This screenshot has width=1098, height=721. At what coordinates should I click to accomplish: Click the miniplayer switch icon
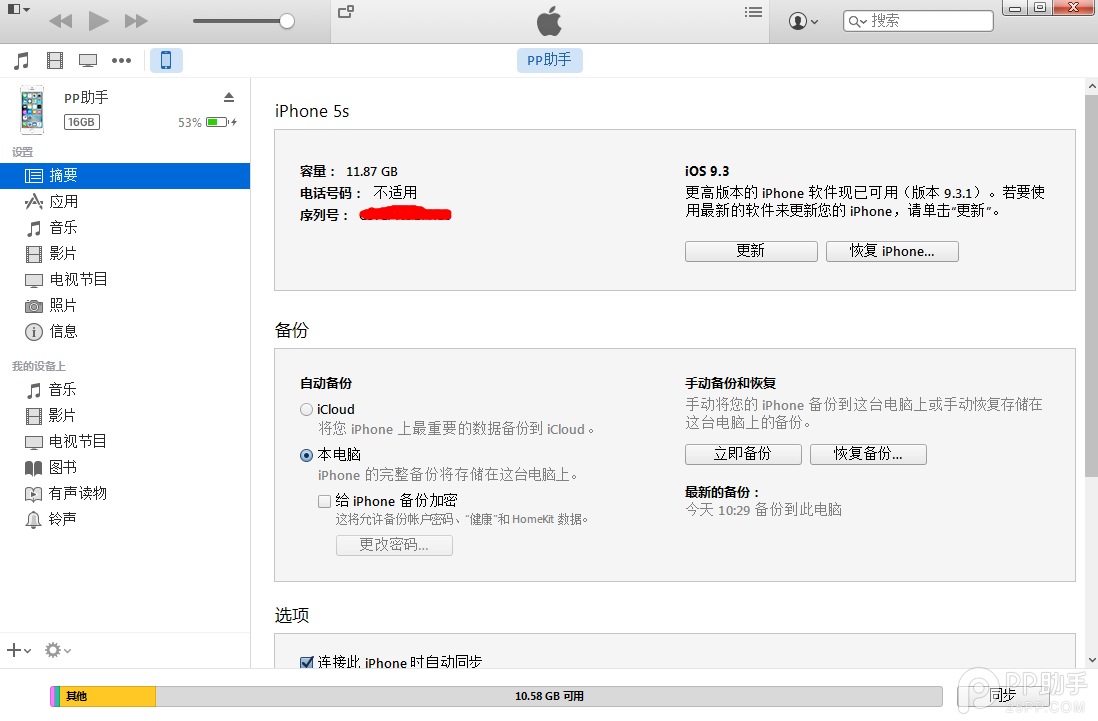point(346,12)
